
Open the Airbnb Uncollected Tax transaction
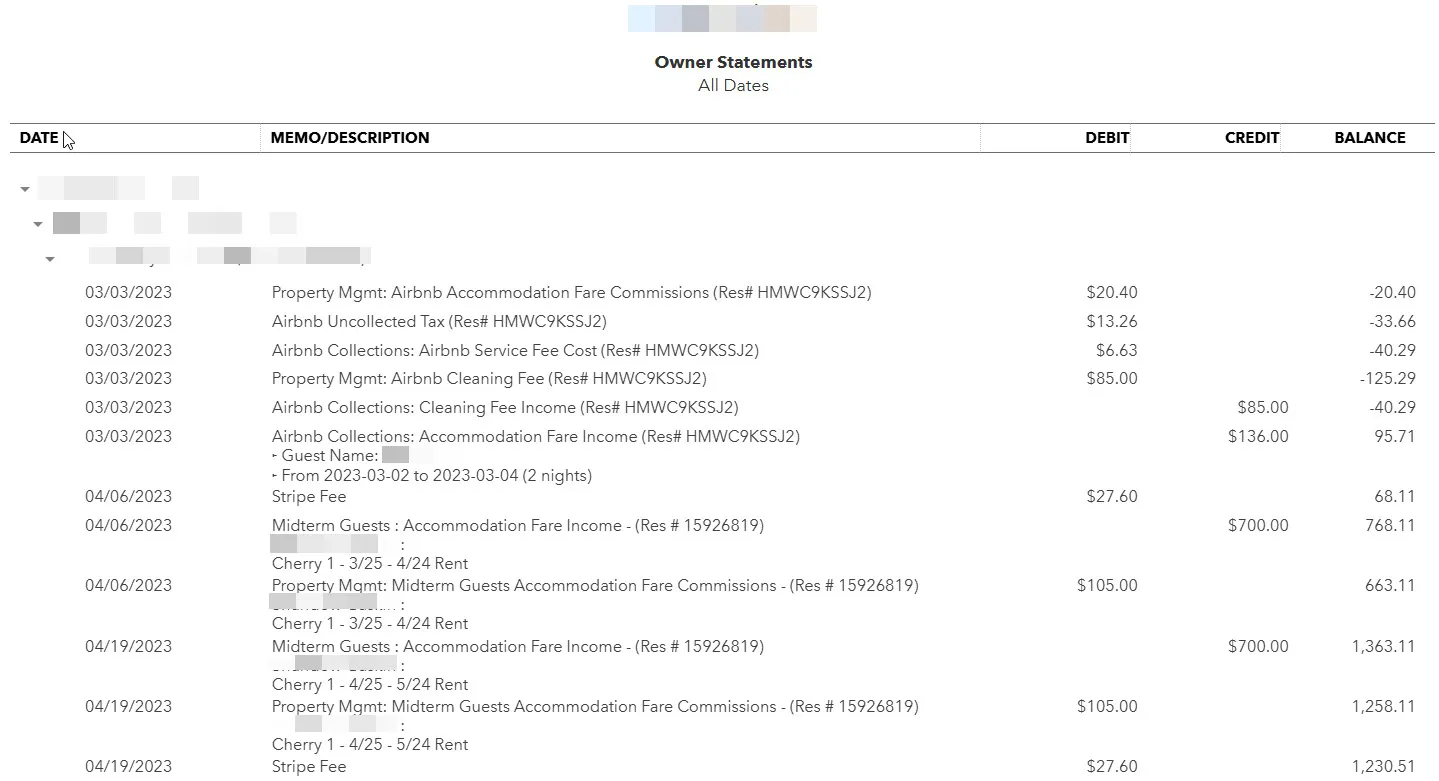[x=439, y=322]
